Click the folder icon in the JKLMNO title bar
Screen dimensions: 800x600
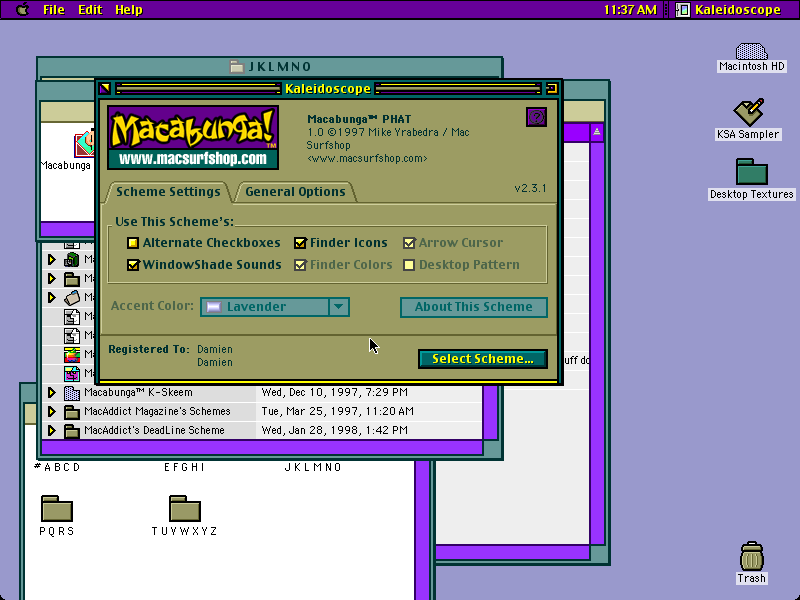point(236,67)
